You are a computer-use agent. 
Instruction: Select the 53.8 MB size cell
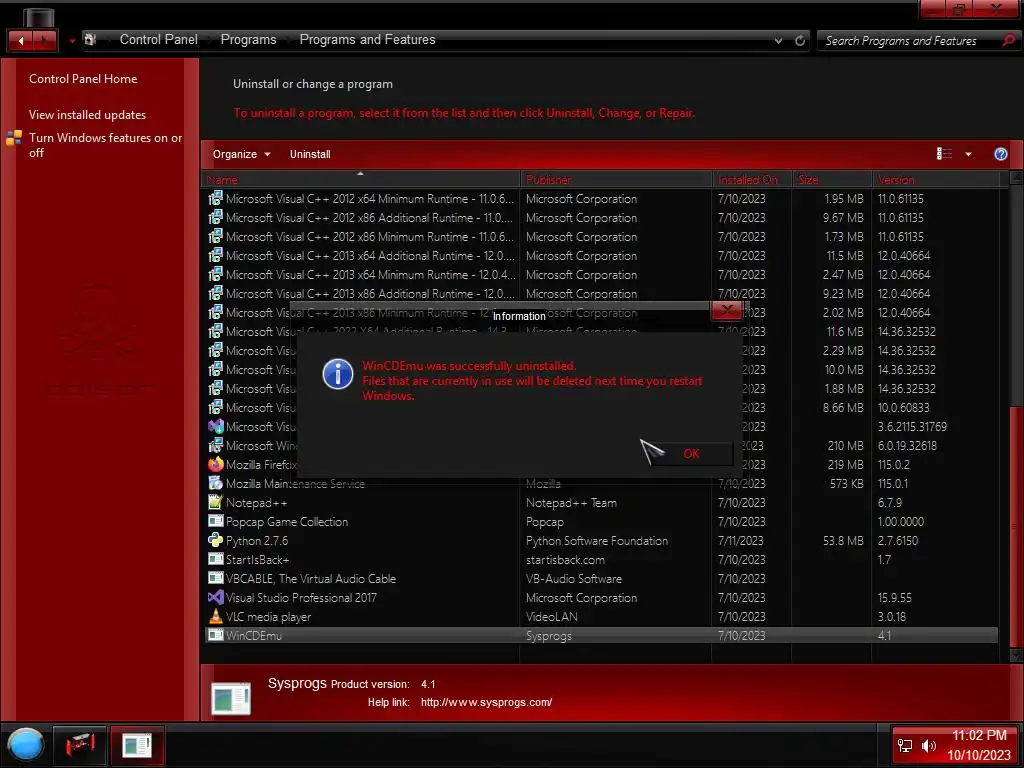843,541
